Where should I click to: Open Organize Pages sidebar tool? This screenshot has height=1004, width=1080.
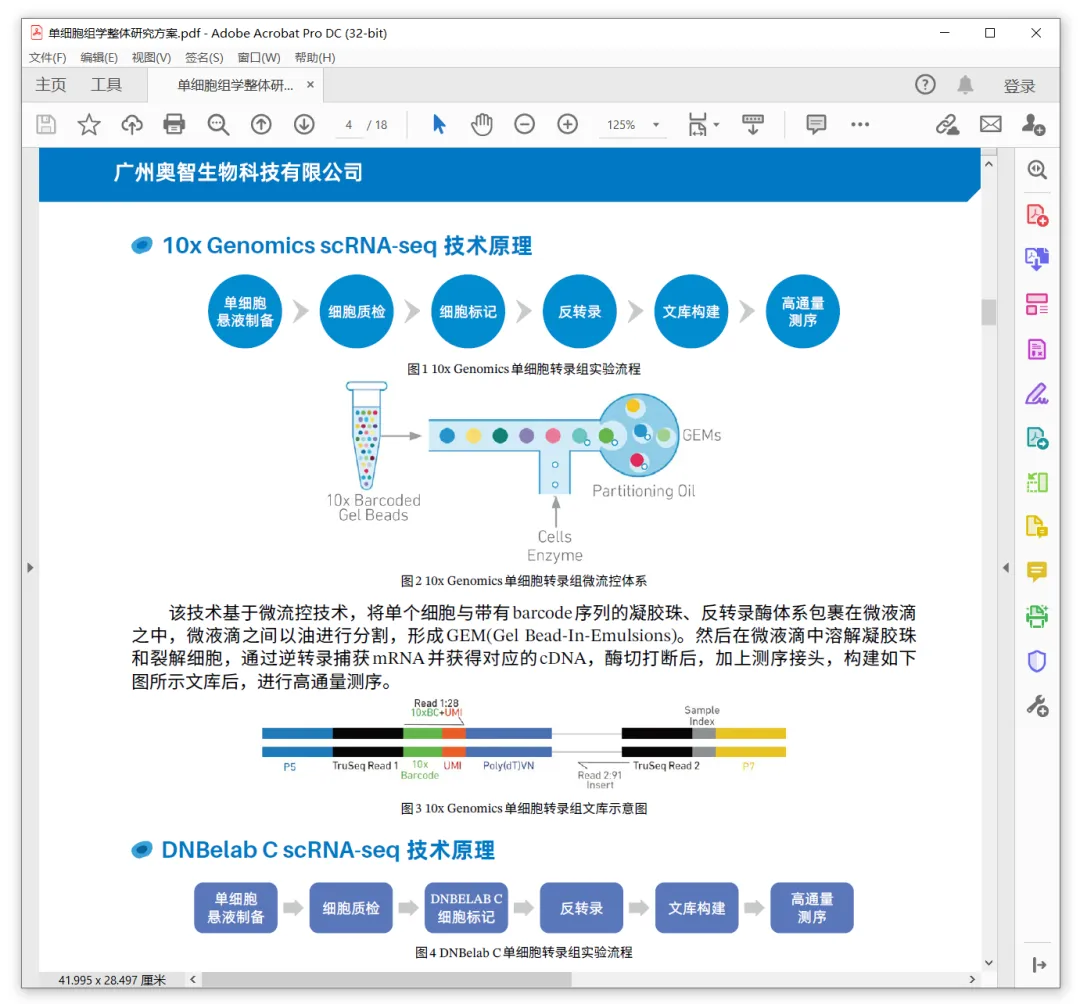pyautogui.click(x=1037, y=304)
